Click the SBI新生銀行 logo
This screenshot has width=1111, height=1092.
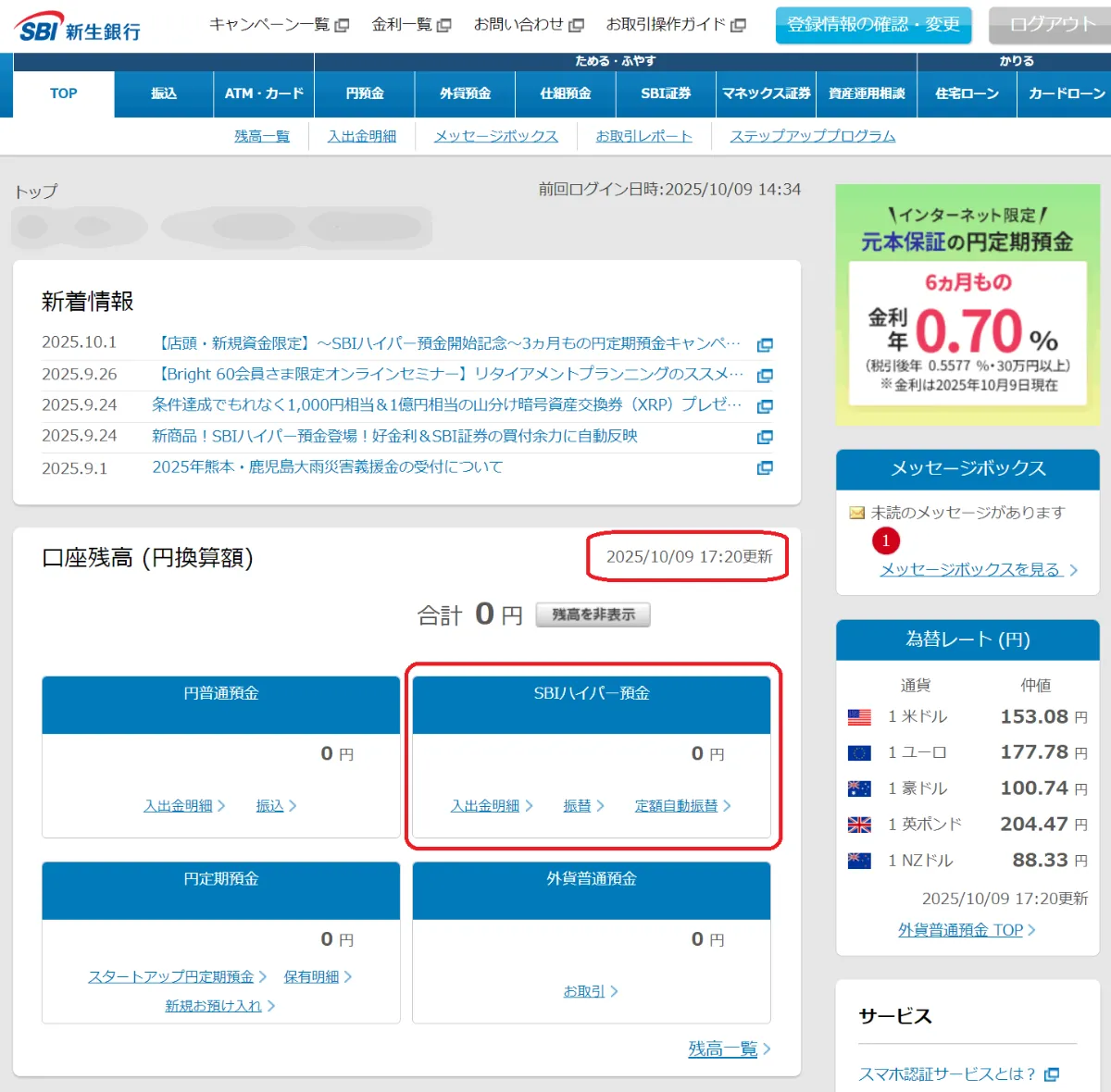(x=79, y=28)
